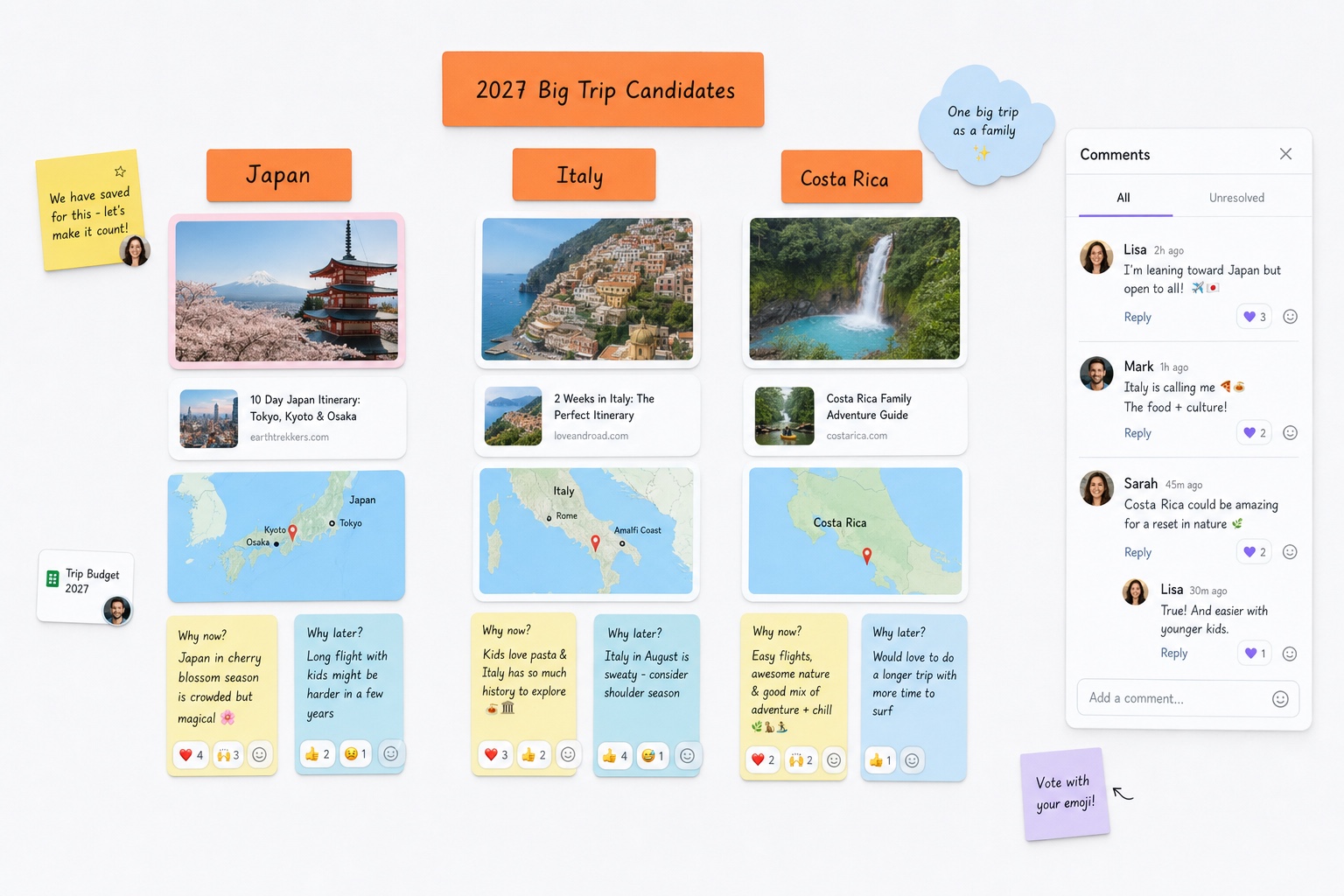1344x896 pixels.
Task: Select the 2027 Big Trip Candidates title
Action: (603, 89)
